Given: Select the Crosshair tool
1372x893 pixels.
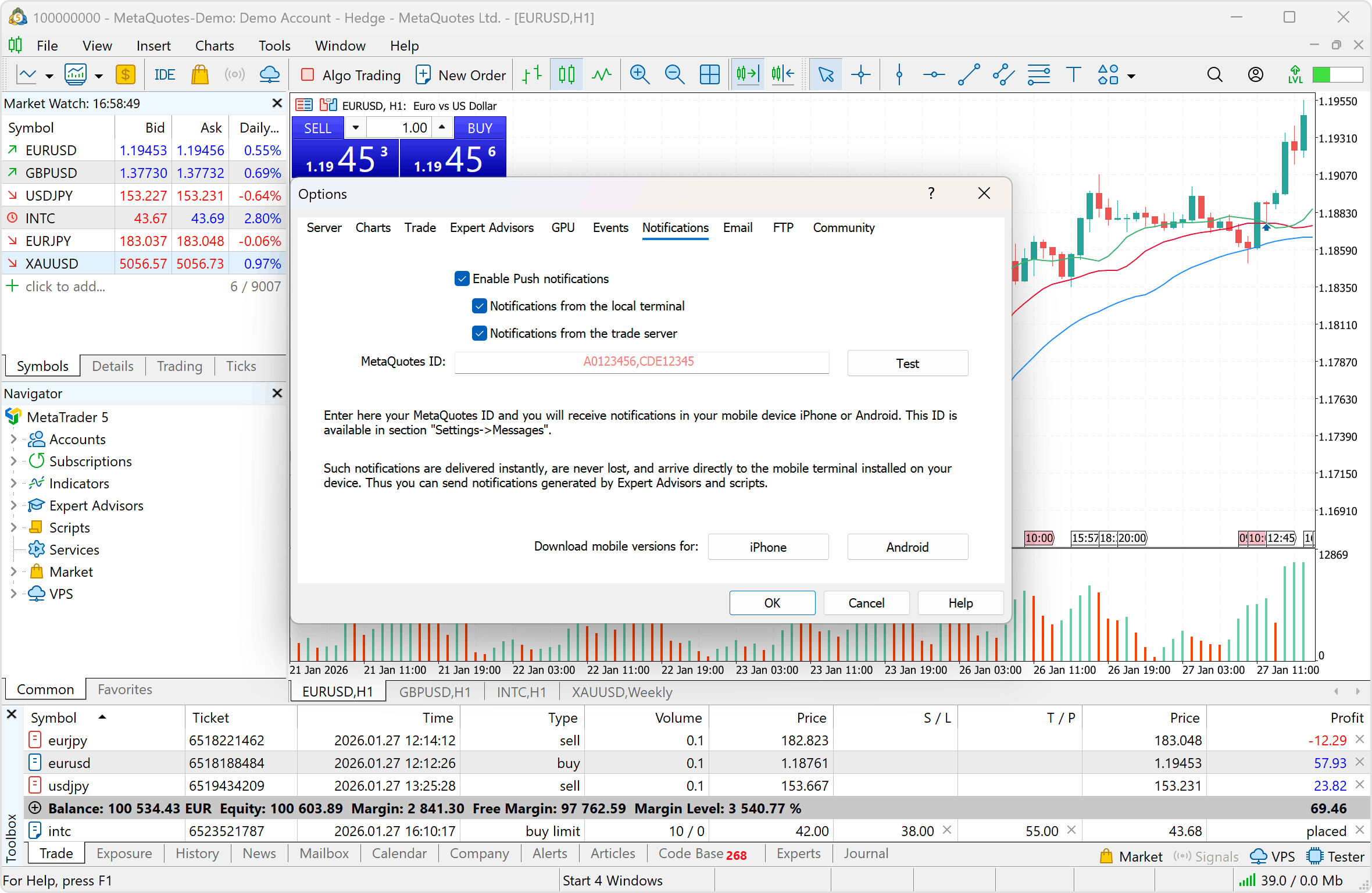Looking at the screenshot, I should tap(861, 74).
